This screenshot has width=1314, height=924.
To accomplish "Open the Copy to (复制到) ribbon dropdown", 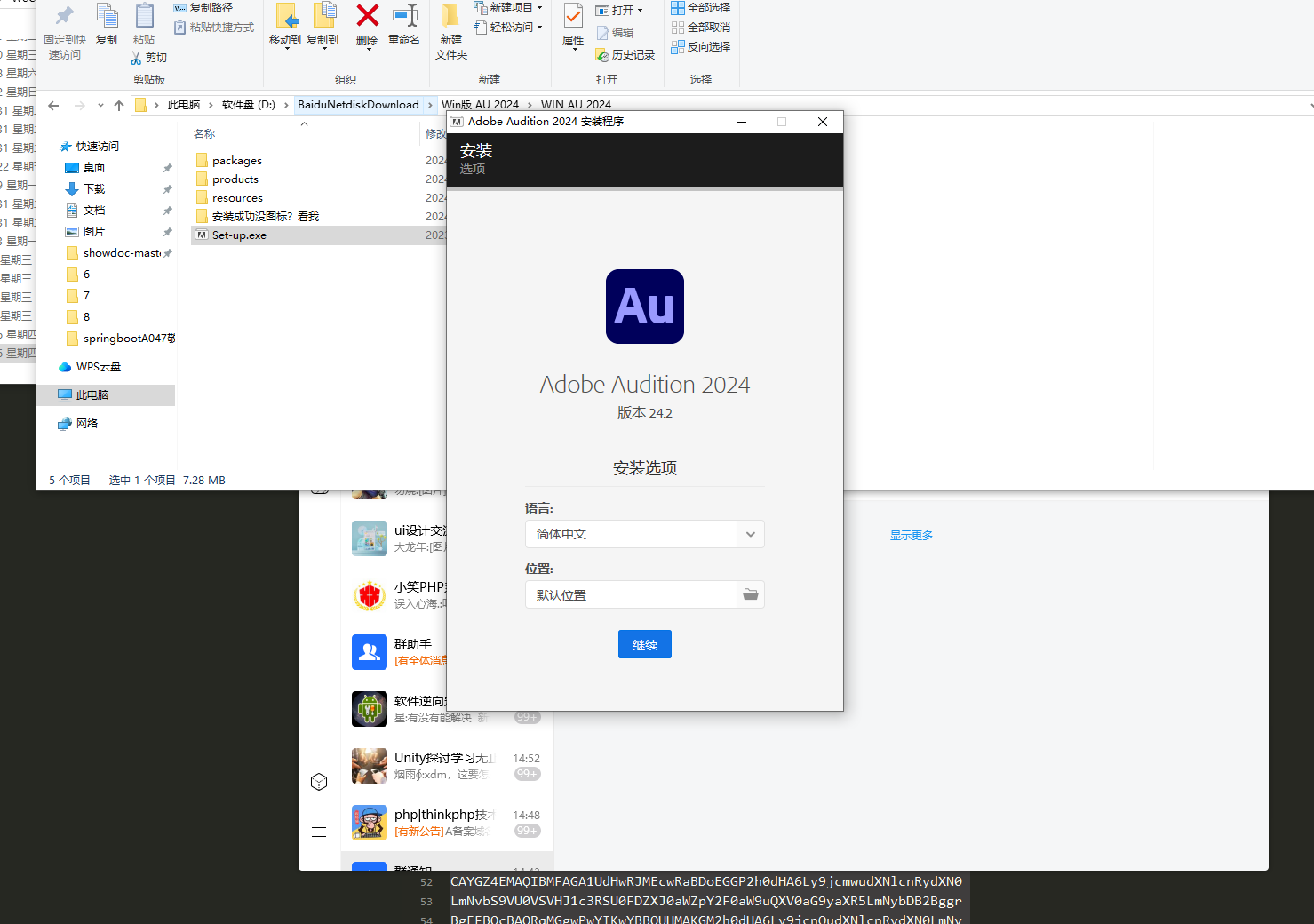I will (x=323, y=27).
